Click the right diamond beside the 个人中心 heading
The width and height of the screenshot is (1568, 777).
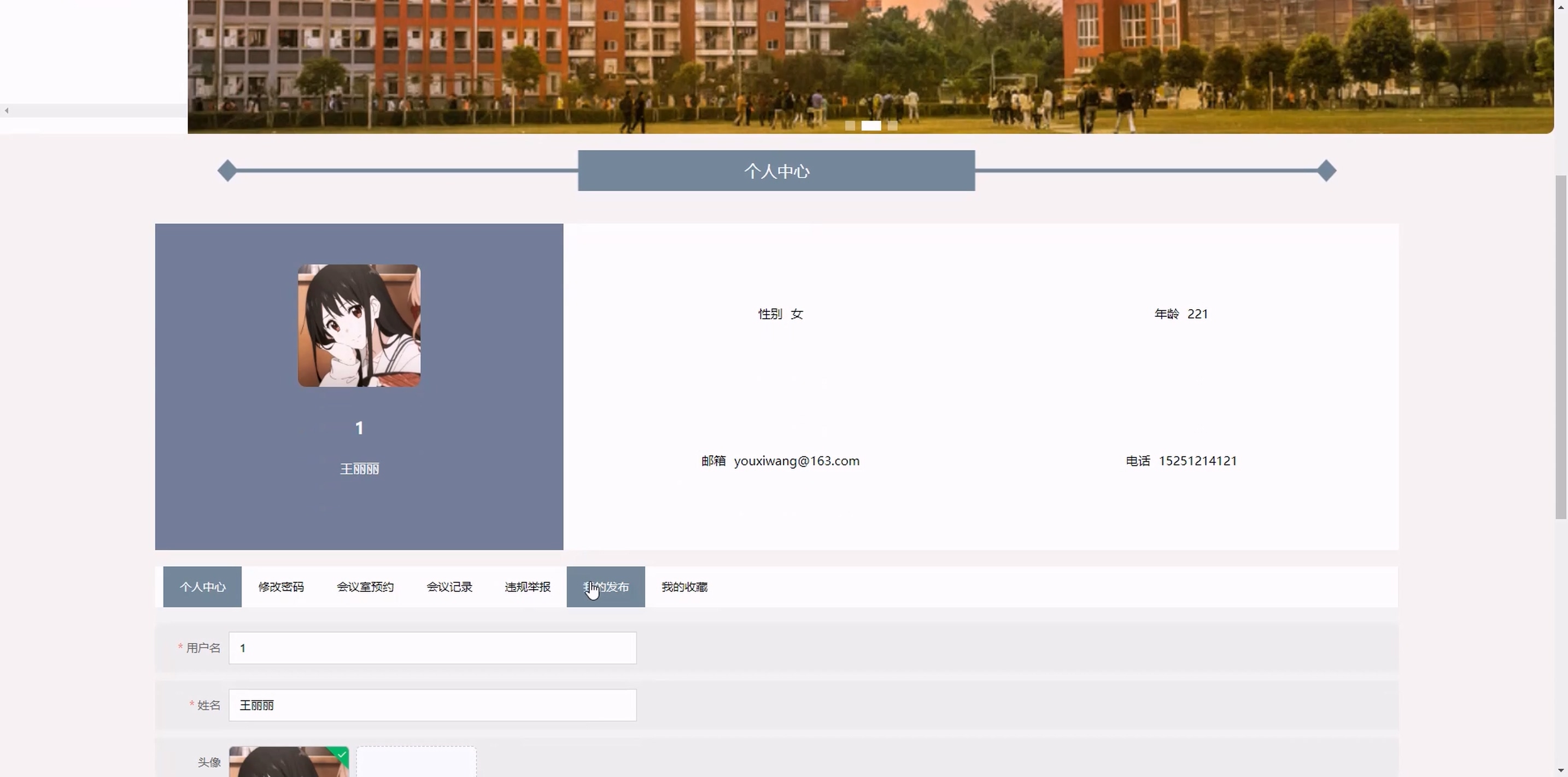pyautogui.click(x=1326, y=171)
